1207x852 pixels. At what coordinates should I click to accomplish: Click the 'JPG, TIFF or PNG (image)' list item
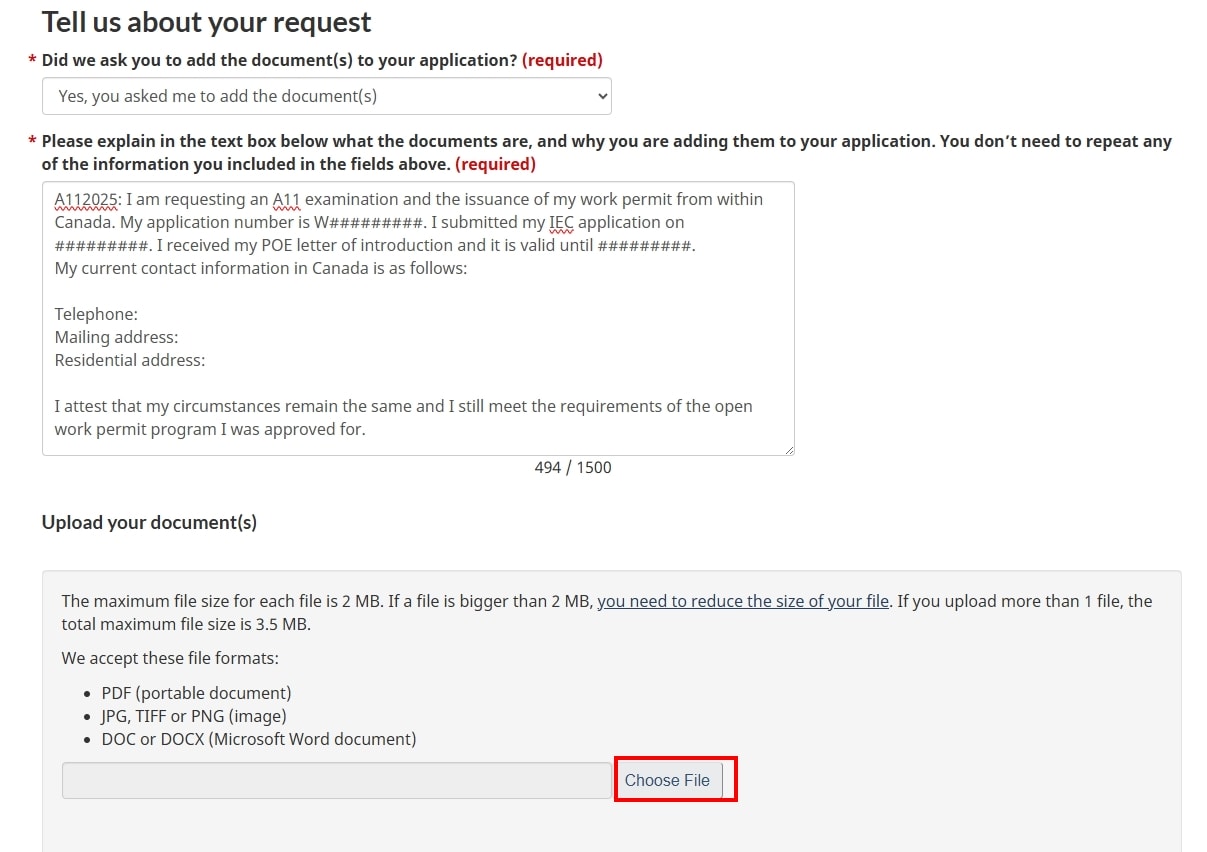tap(194, 716)
